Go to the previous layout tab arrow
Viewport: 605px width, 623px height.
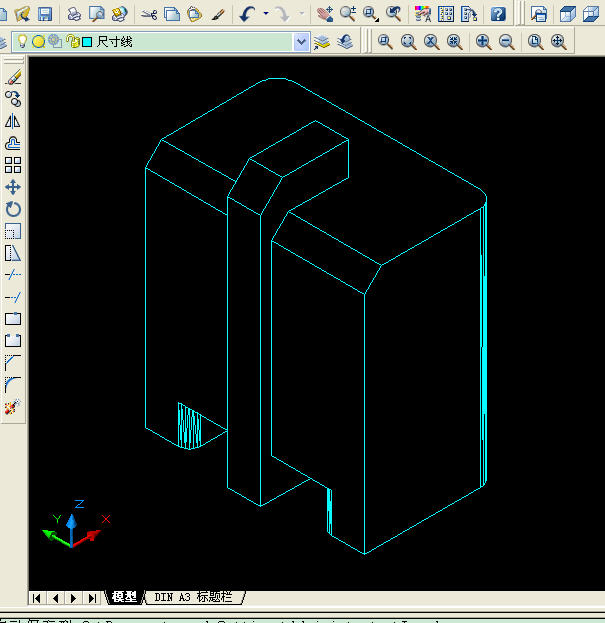(56, 598)
